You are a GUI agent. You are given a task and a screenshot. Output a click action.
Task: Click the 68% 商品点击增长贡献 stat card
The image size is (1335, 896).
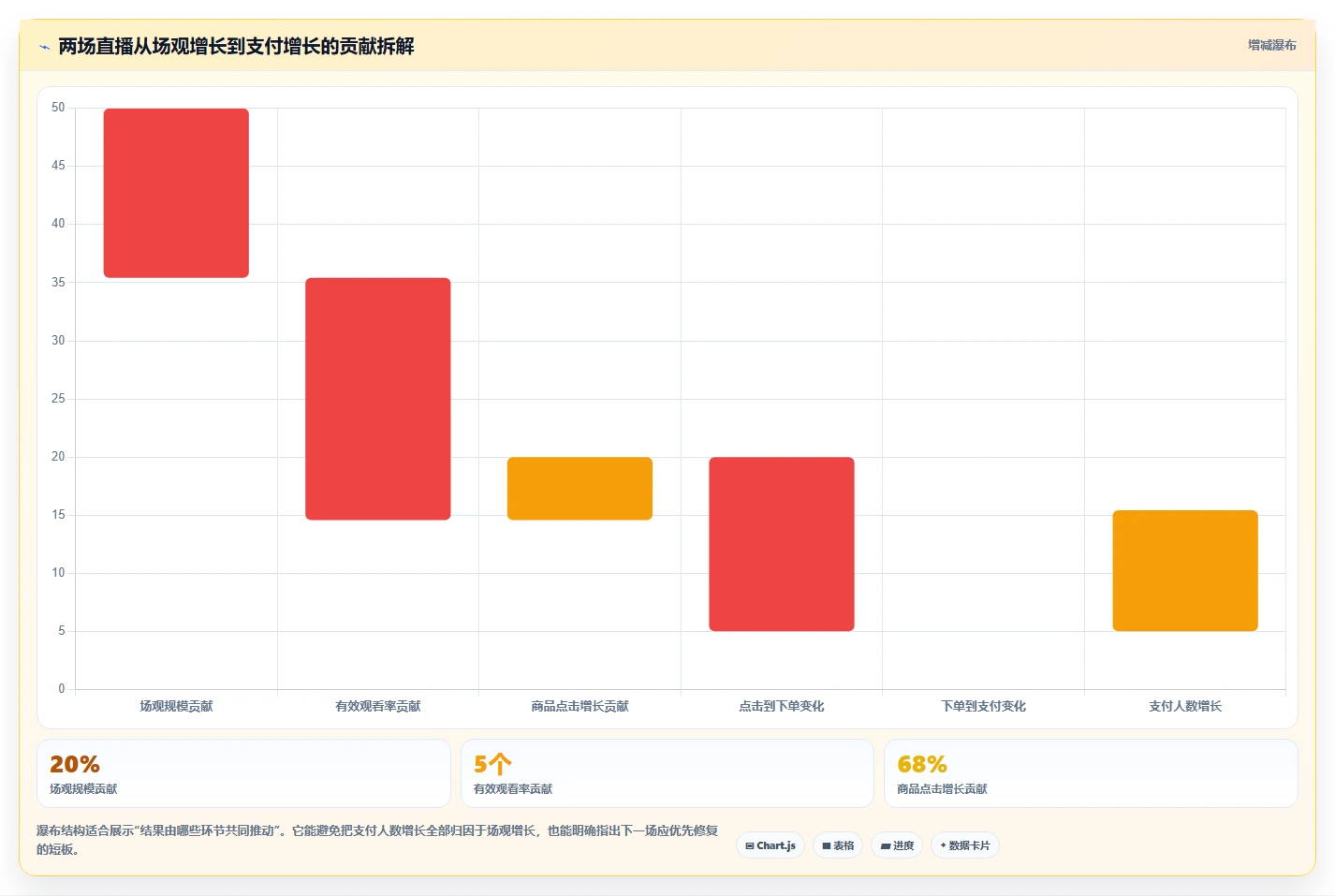1091,773
